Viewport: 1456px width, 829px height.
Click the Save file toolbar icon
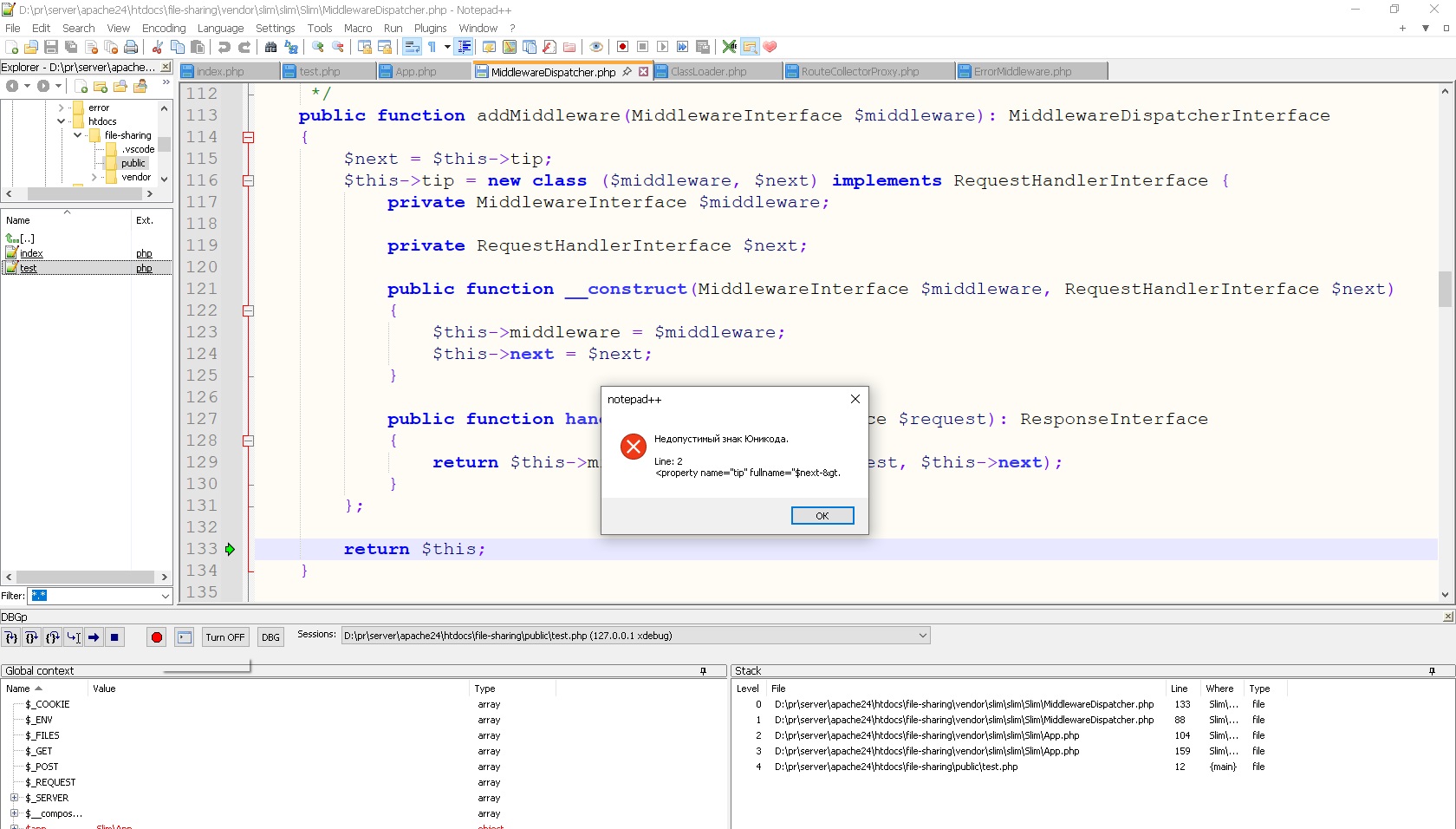pyautogui.click(x=51, y=47)
